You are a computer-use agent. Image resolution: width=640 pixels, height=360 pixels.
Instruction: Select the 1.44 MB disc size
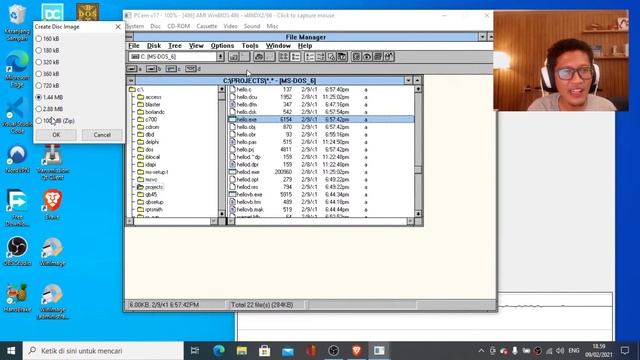[x=49, y=97]
